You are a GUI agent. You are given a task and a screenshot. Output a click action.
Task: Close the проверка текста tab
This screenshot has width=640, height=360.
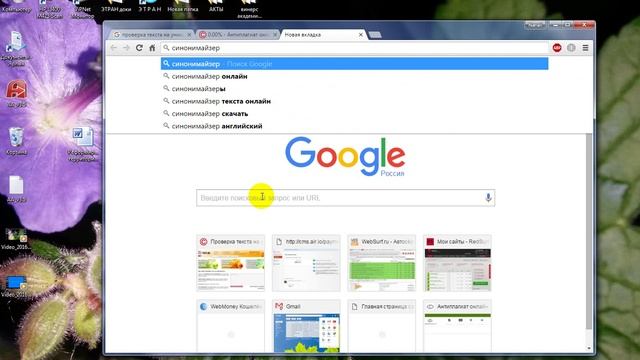click(x=189, y=35)
